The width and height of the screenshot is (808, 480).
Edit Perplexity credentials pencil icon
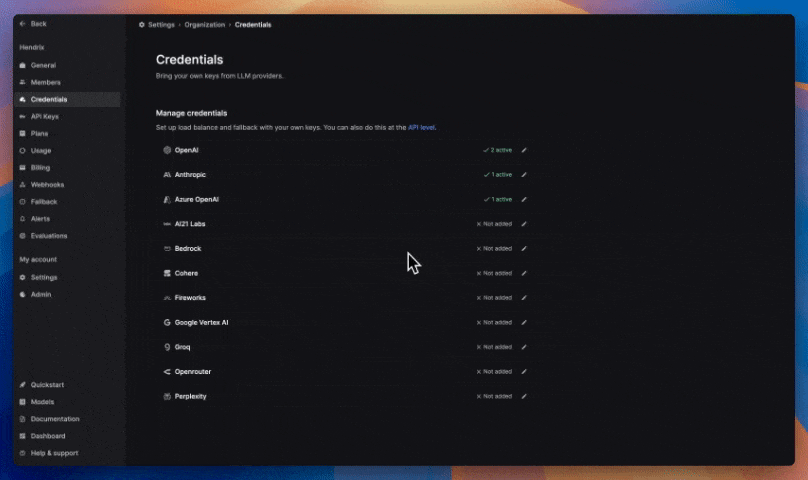(x=524, y=396)
